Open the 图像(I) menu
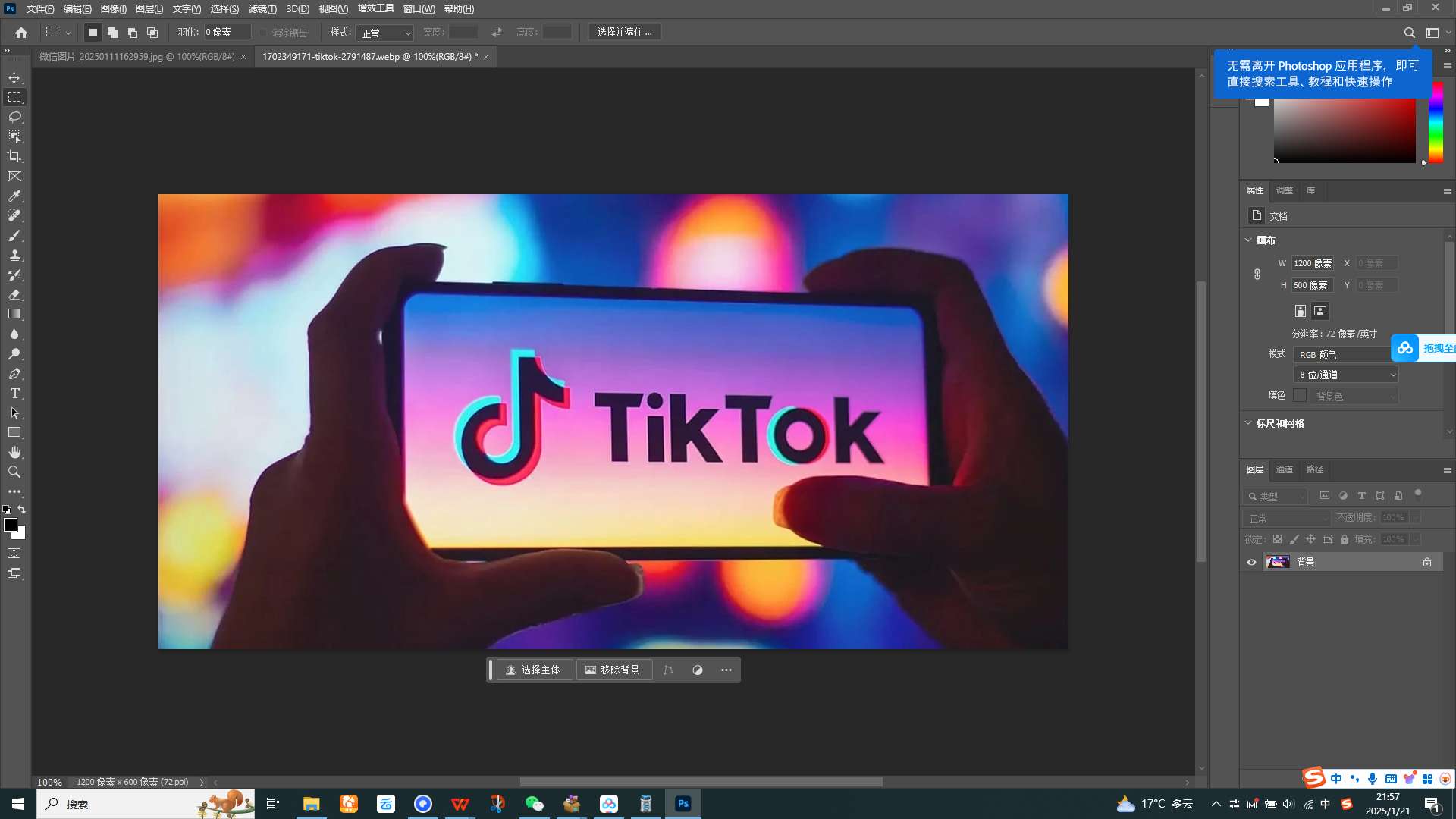 click(x=113, y=9)
